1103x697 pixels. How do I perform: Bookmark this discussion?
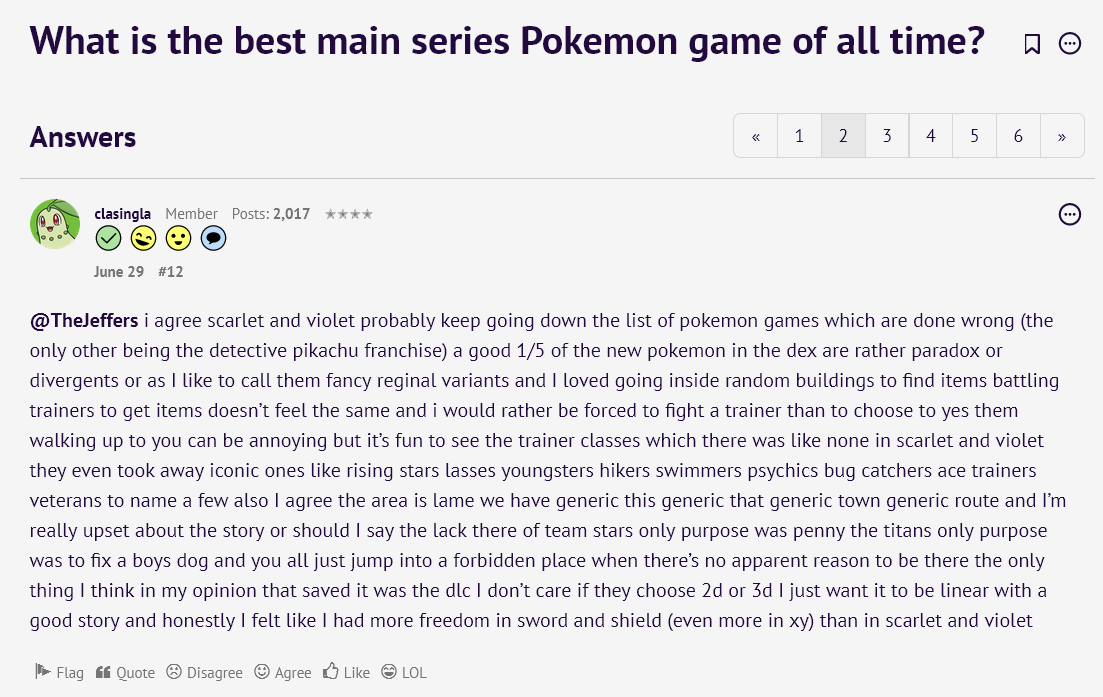tap(1032, 43)
